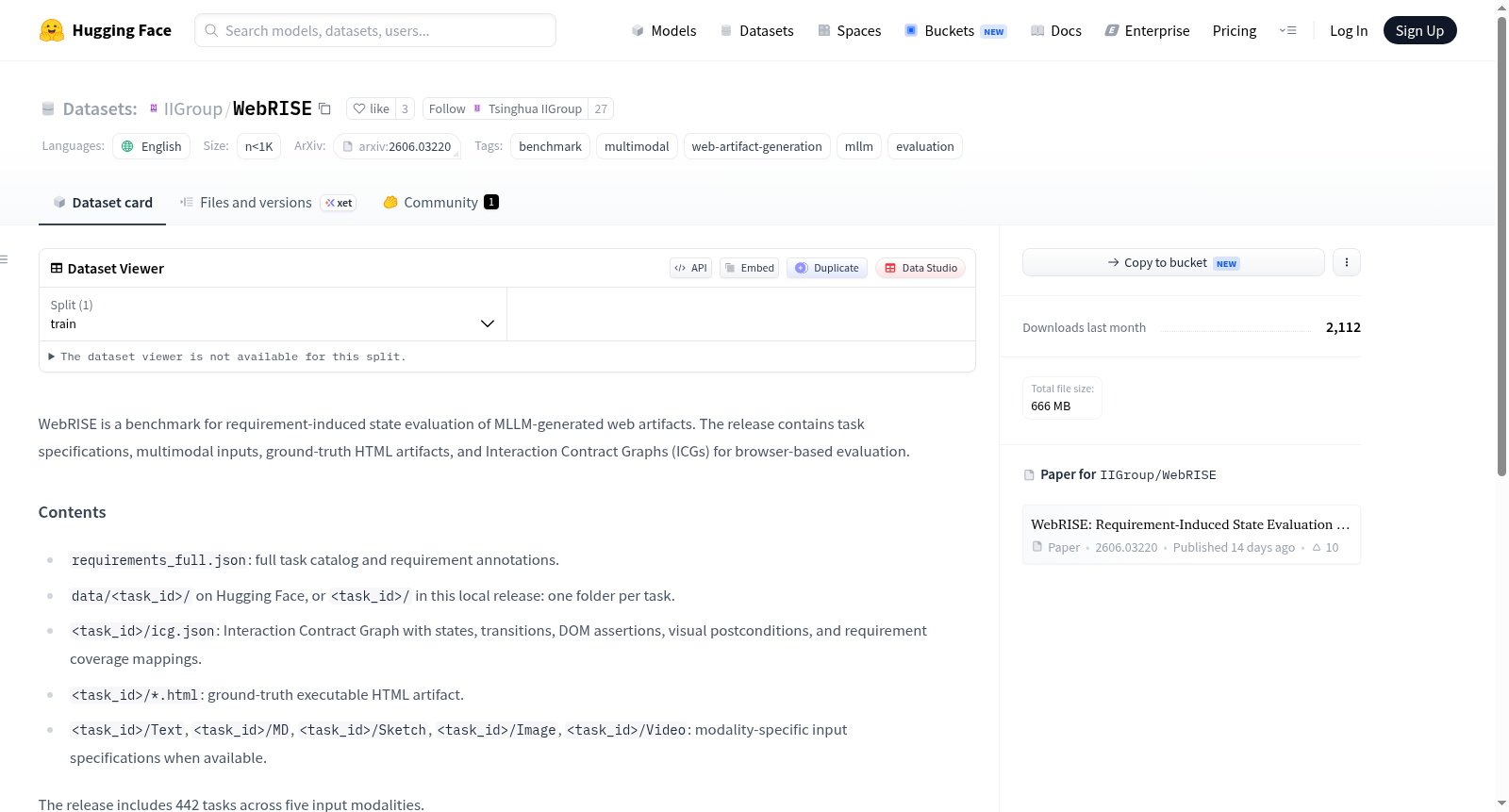This screenshot has width=1509, height=812.
Task: Open the arxiv:2606.03220 tag
Action: click(x=397, y=146)
